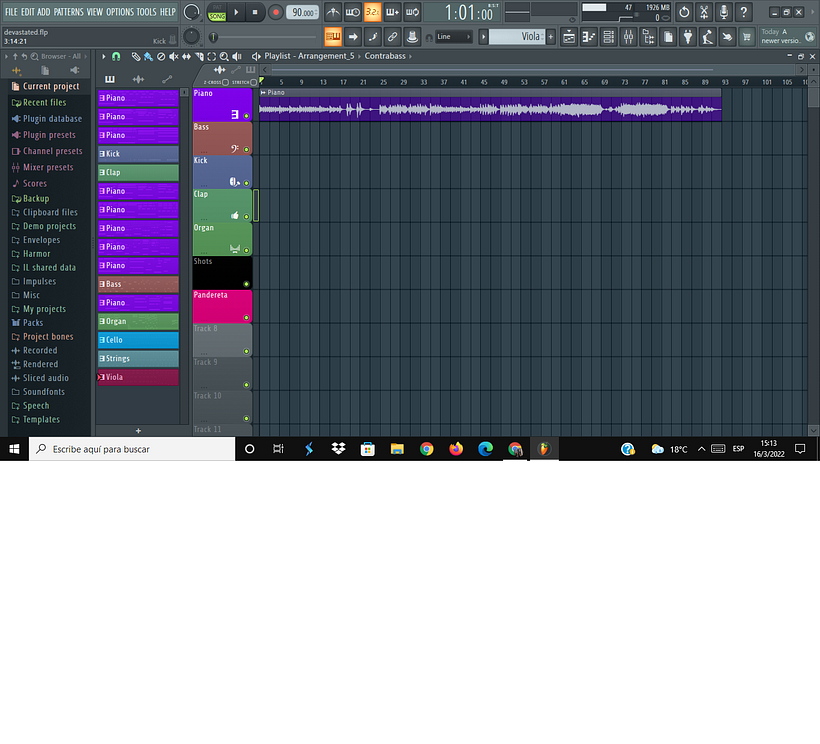Adjust the main volume knob

click(191, 12)
